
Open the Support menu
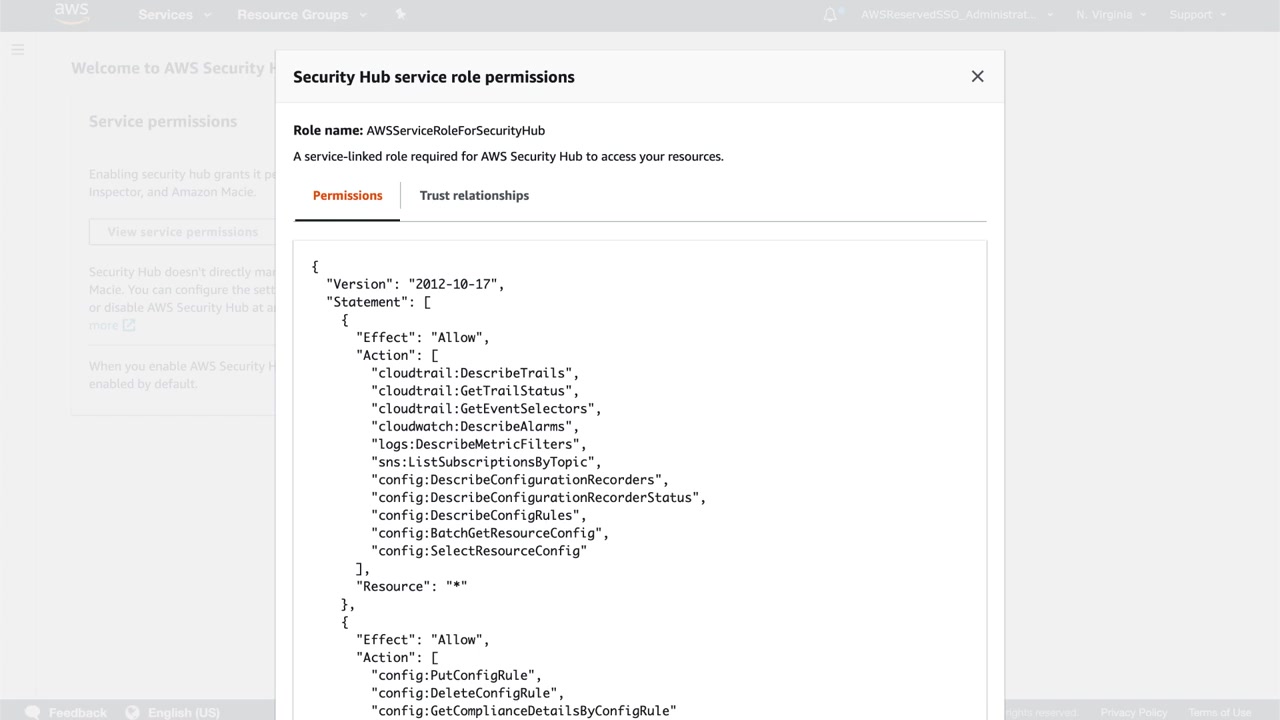[1197, 15]
